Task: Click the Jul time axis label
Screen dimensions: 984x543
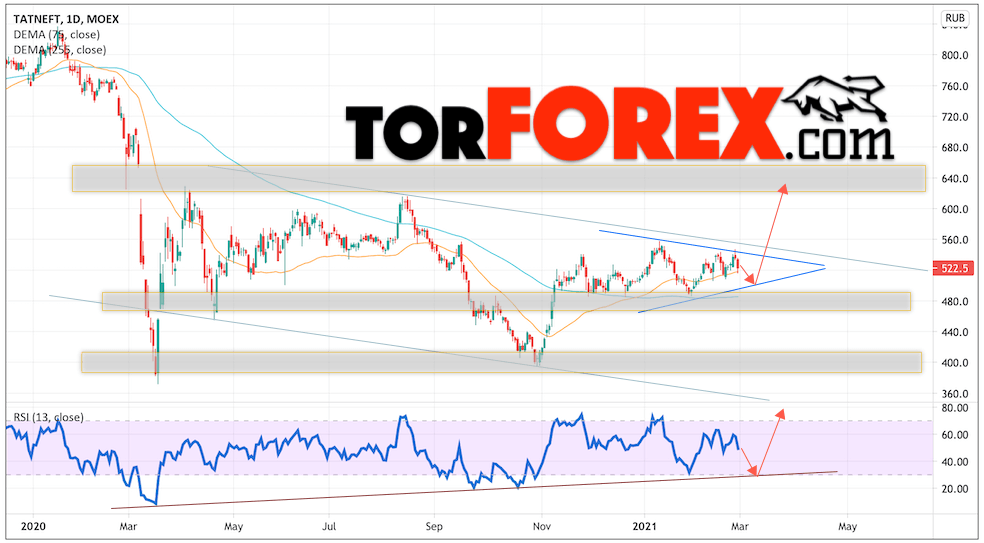Action: (x=329, y=526)
